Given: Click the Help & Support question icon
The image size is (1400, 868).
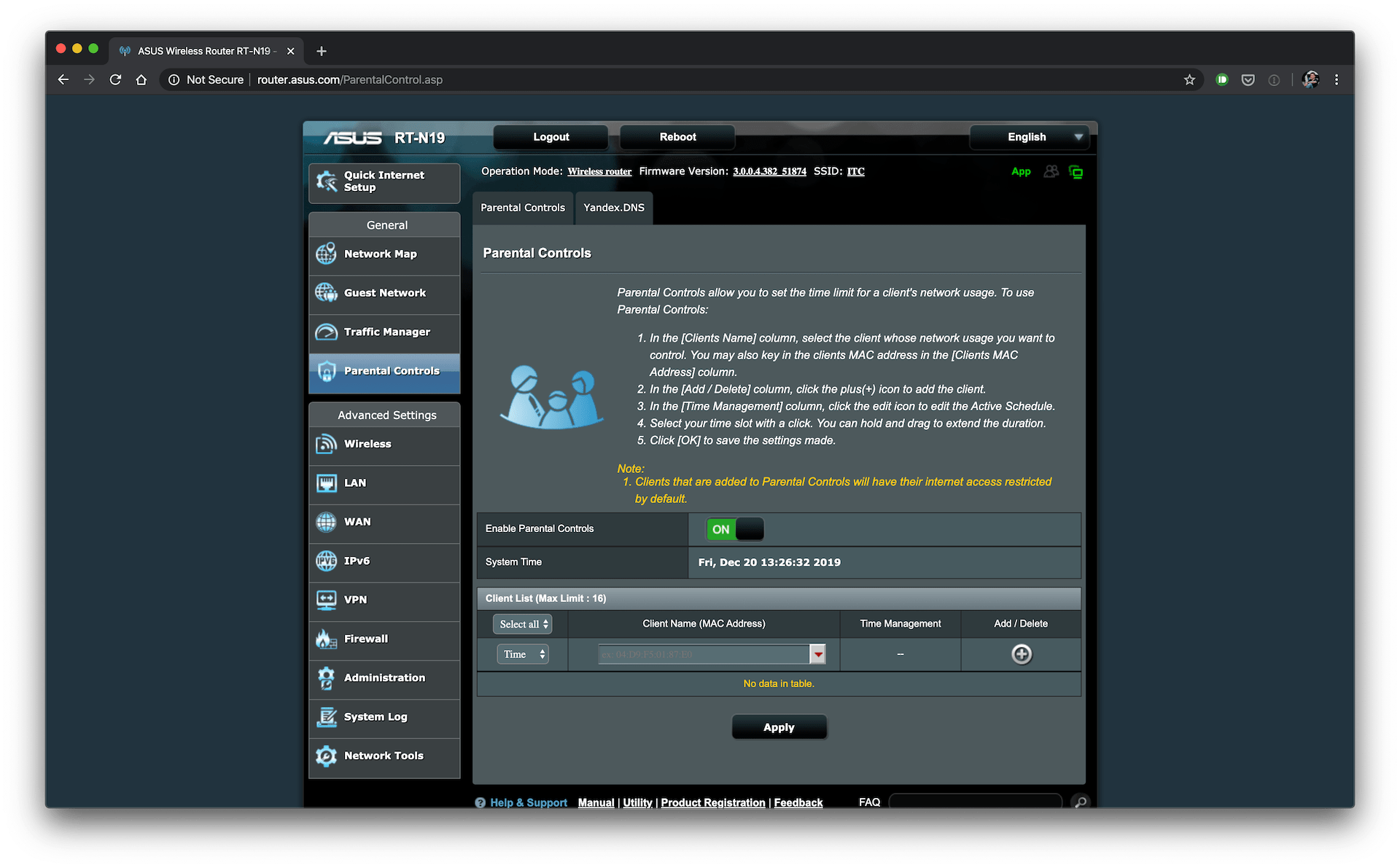Looking at the screenshot, I should 480,802.
